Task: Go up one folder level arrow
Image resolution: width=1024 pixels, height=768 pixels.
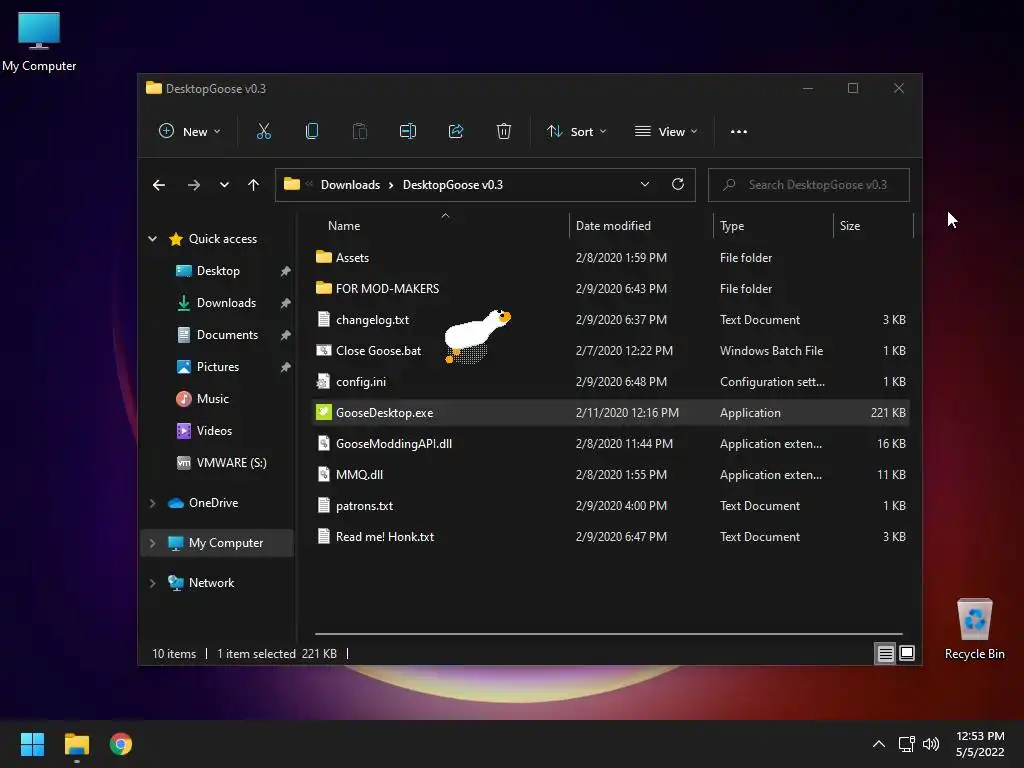Action: coord(253,185)
